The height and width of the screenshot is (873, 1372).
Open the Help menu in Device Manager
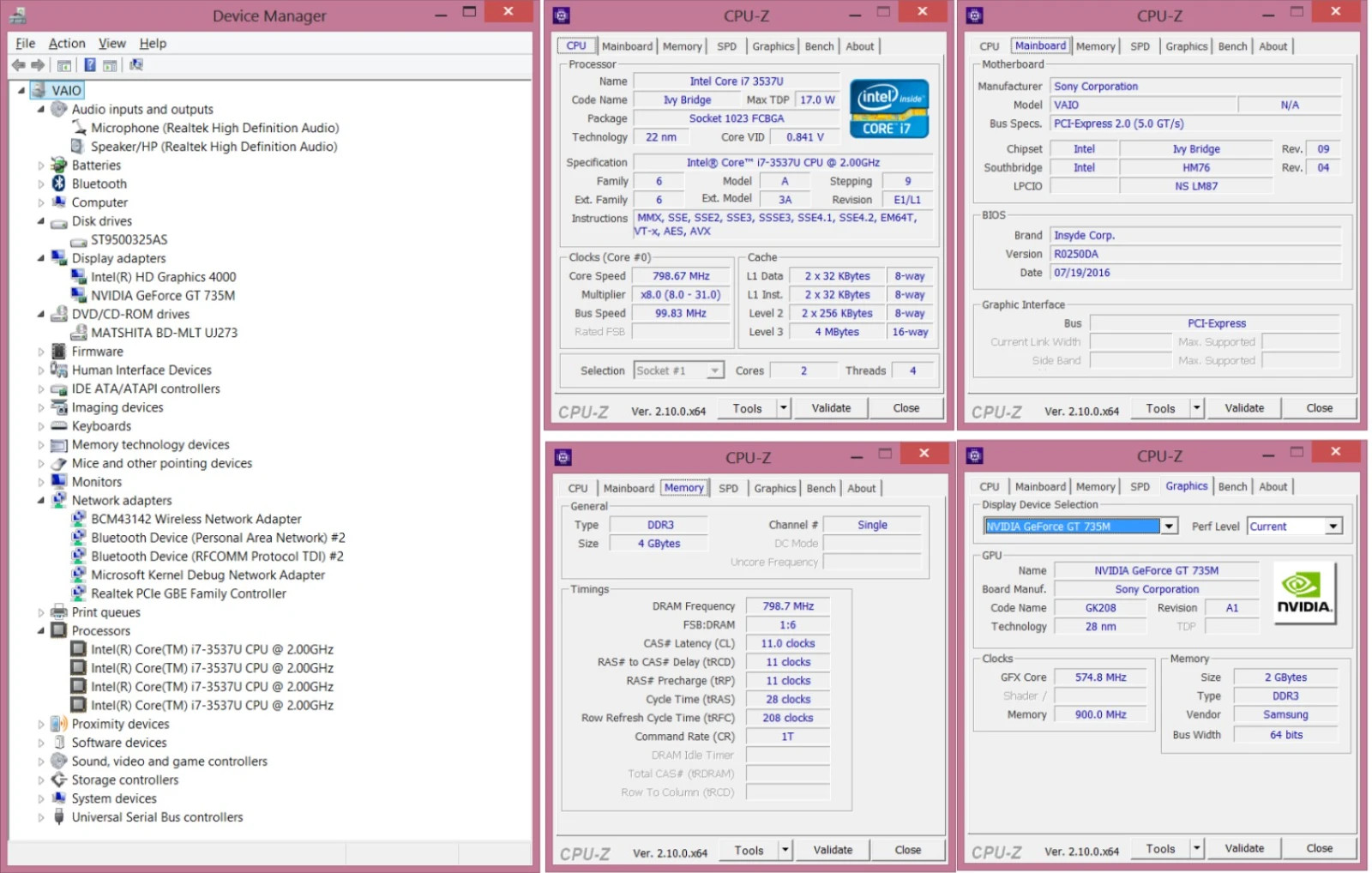[153, 43]
